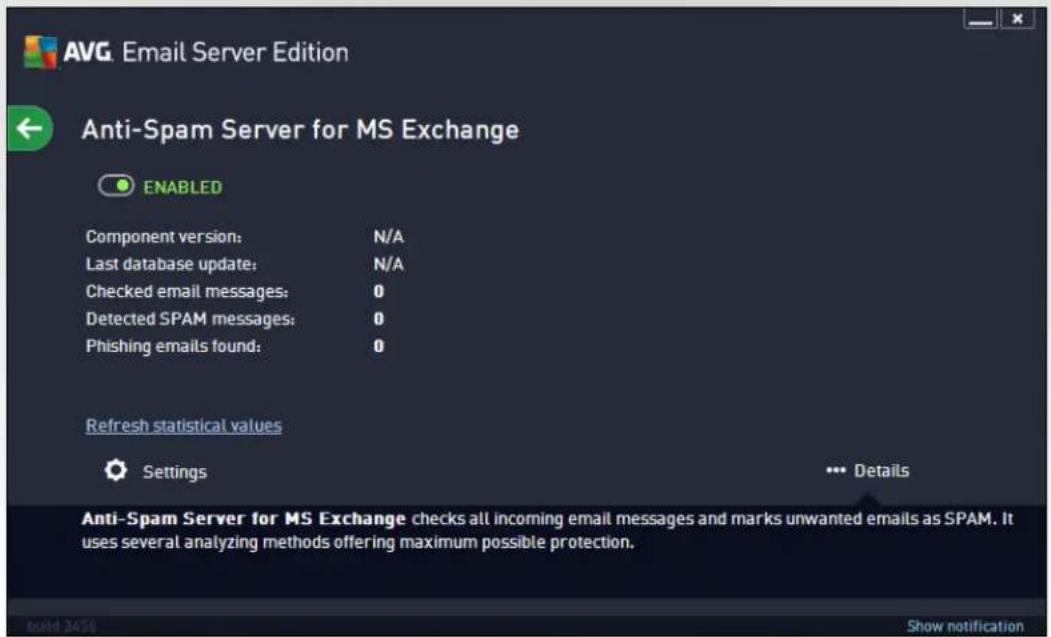The image size is (1051, 637).
Task: Click the AVG logo icon
Action: pyautogui.click(x=40, y=52)
